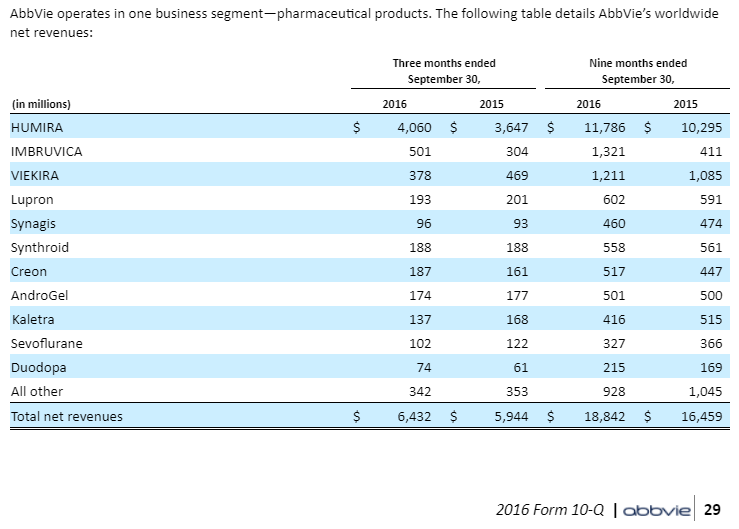
Task: Click HUMIRA value 4,060
Action: [414, 128]
